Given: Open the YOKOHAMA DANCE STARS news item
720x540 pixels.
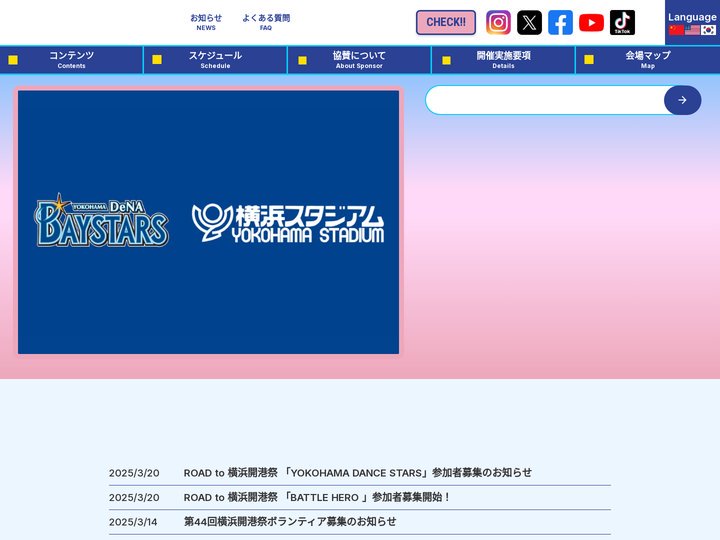Looking at the screenshot, I should [x=357, y=473].
